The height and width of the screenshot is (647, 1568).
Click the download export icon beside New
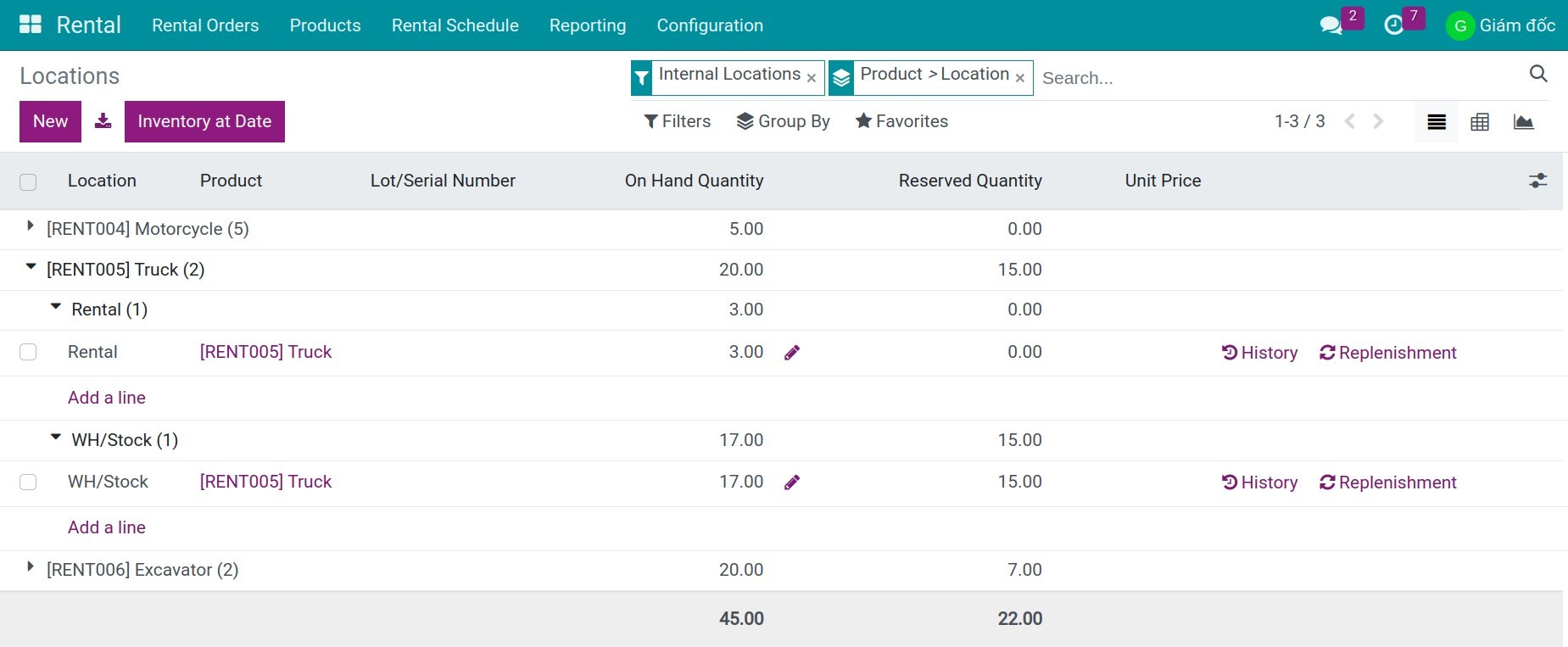point(103,121)
